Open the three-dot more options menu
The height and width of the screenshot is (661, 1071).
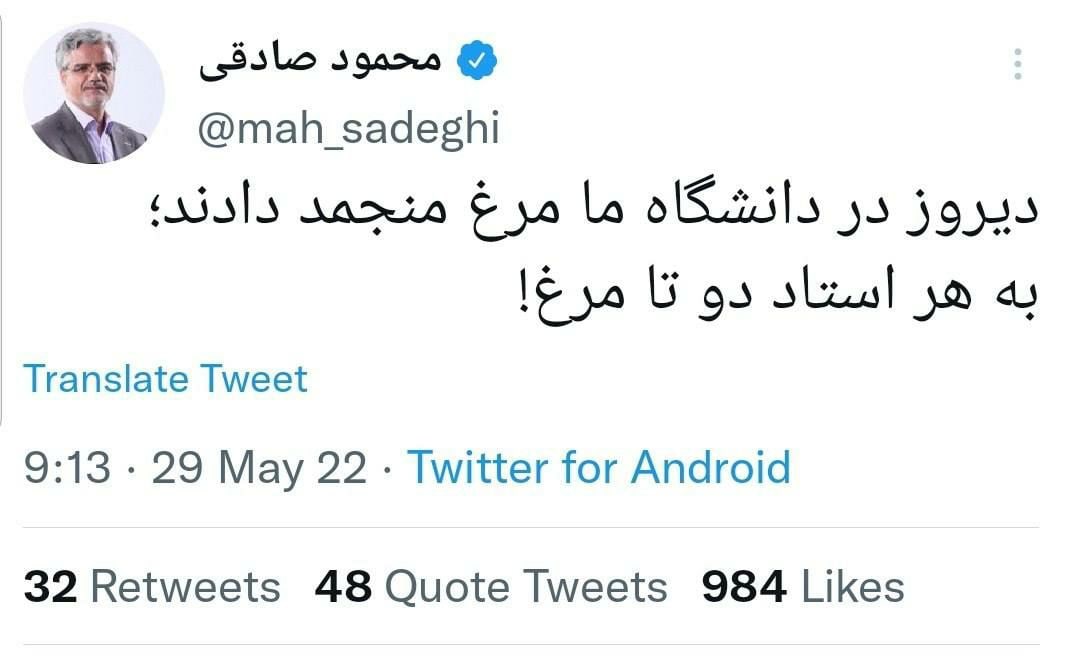coord(1020,62)
